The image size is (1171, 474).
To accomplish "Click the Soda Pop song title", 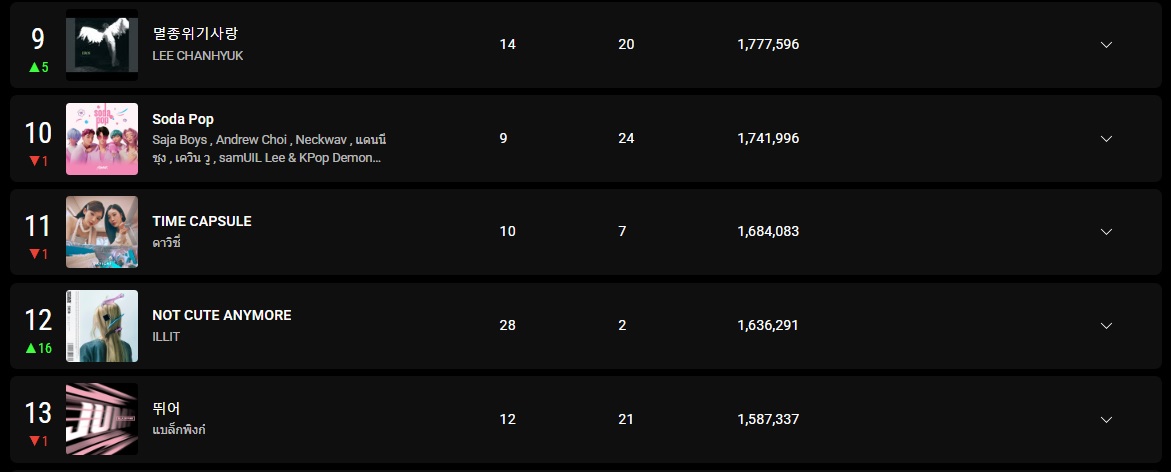I will pos(183,119).
